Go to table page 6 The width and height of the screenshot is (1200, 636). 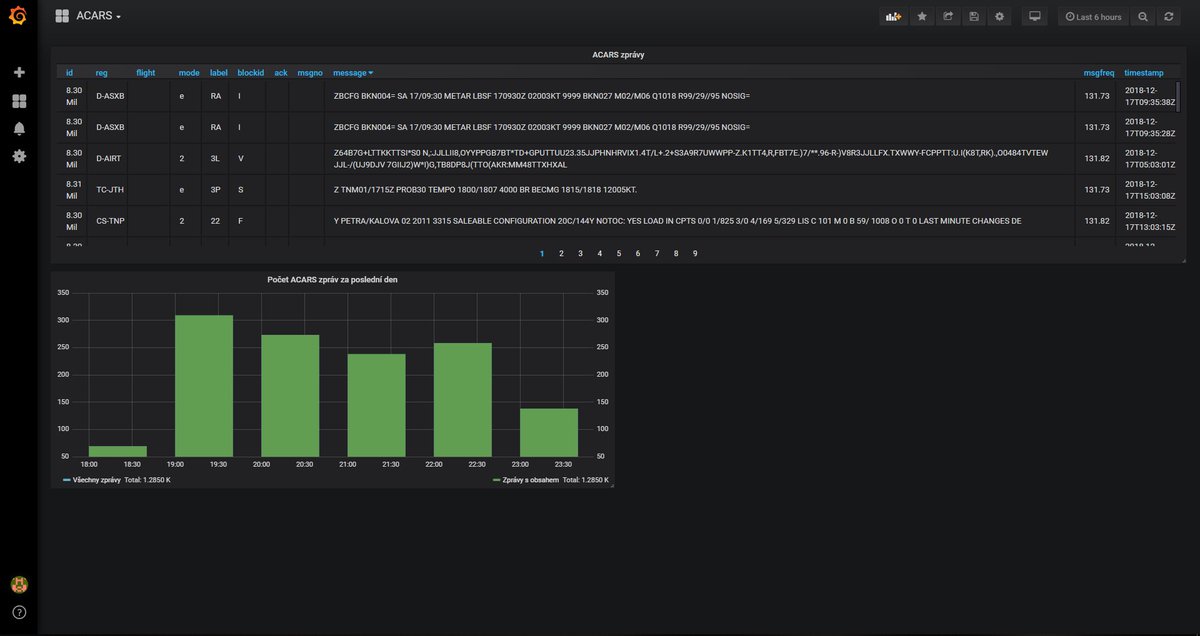(x=638, y=254)
